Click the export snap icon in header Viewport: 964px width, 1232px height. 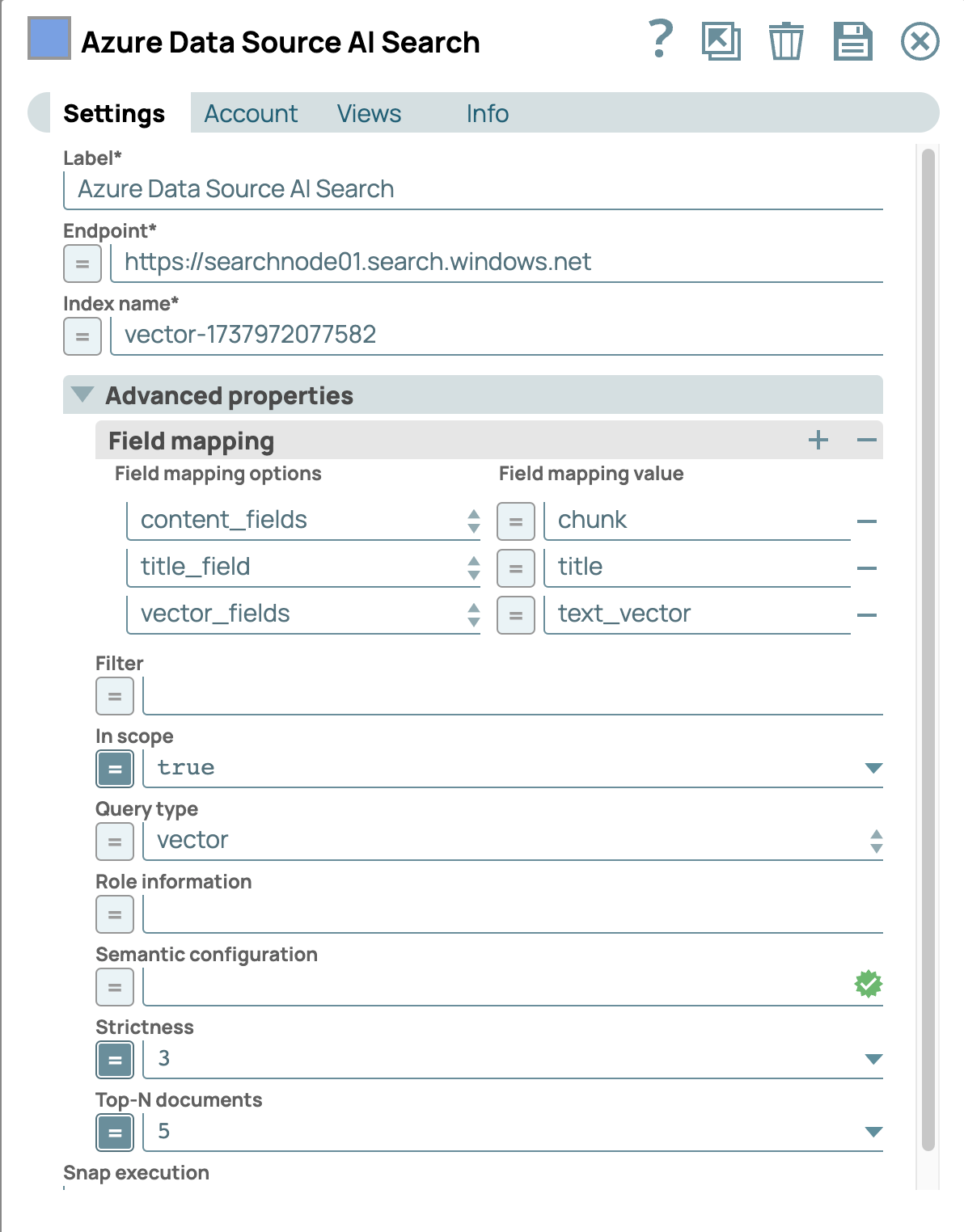tap(721, 41)
